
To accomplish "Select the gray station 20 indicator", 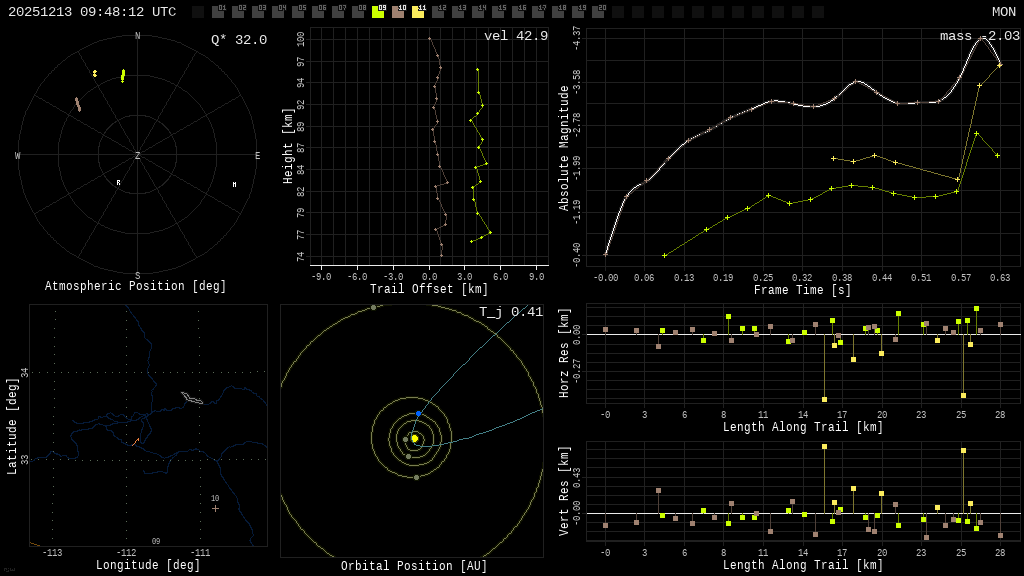I will click(x=598, y=12).
